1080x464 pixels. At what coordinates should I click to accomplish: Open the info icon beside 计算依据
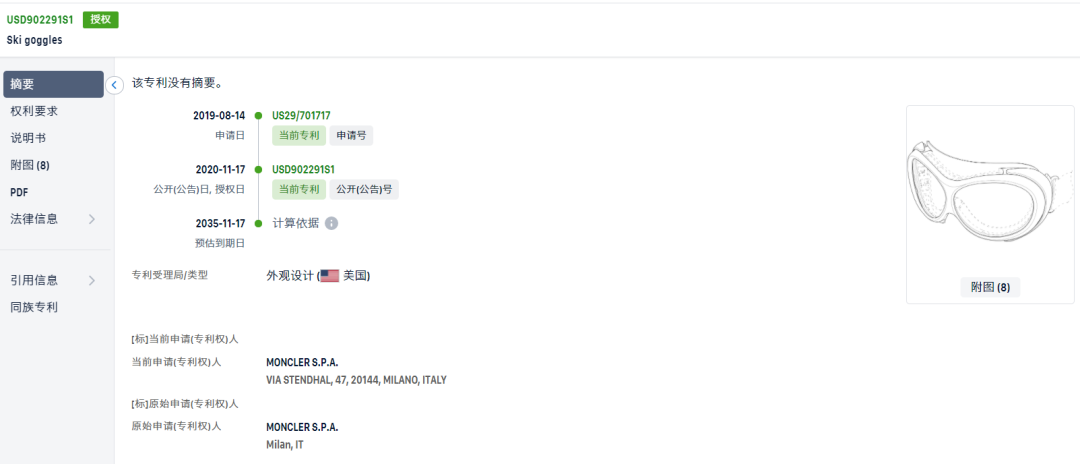[x=331, y=224]
